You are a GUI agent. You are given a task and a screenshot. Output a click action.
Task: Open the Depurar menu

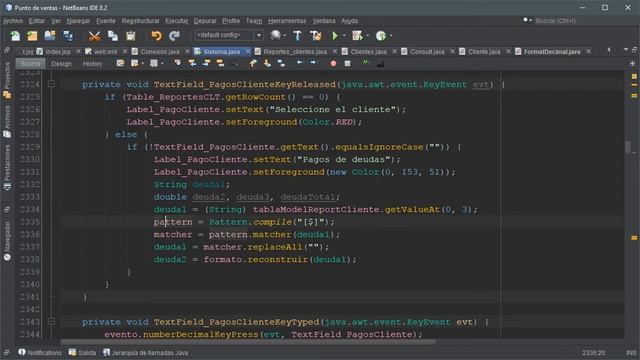point(205,21)
